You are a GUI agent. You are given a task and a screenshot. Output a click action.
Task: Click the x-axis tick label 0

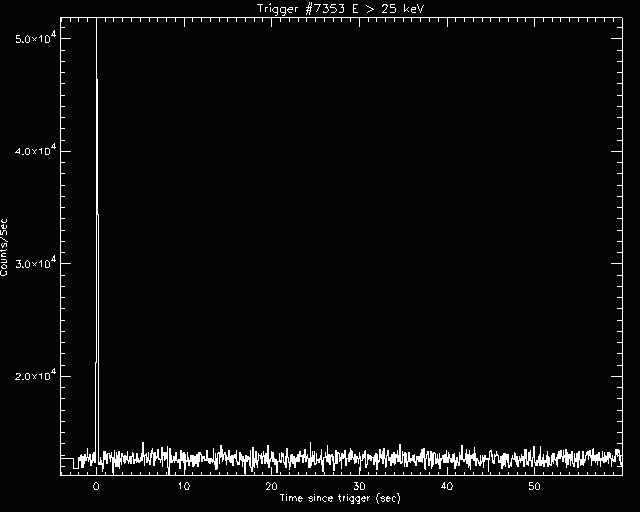click(96, 486)
